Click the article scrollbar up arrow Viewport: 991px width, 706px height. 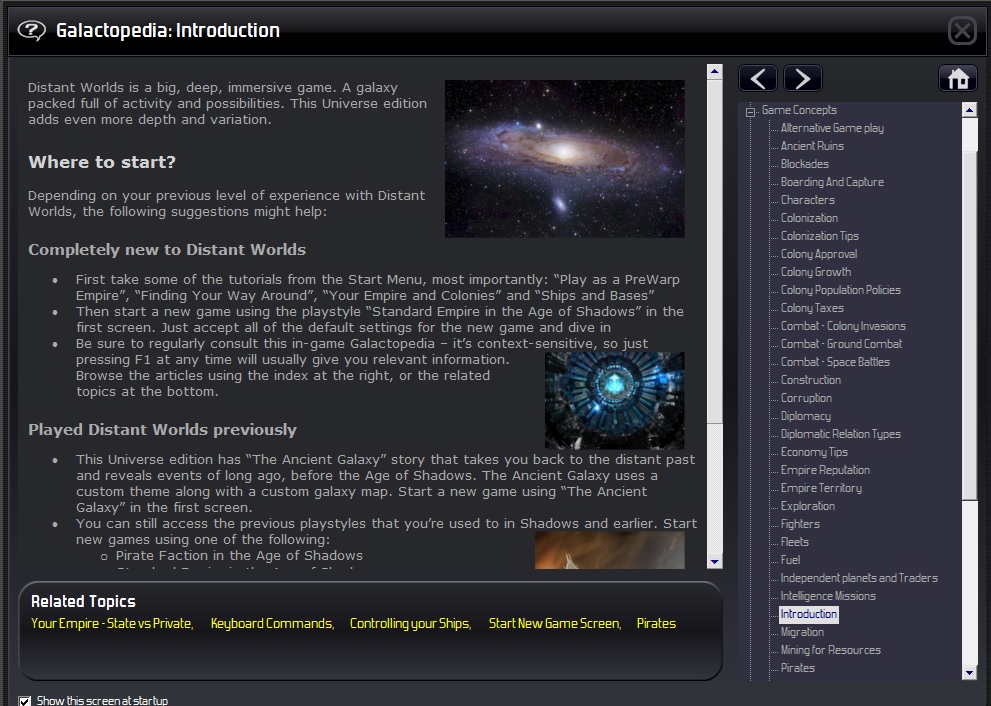point(715,71)
